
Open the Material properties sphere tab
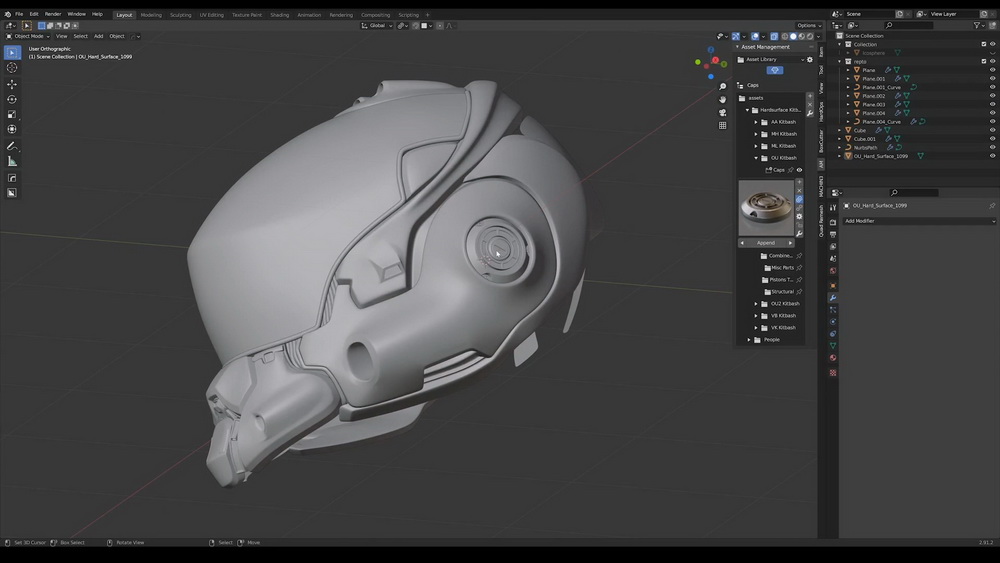pos(833,358)
